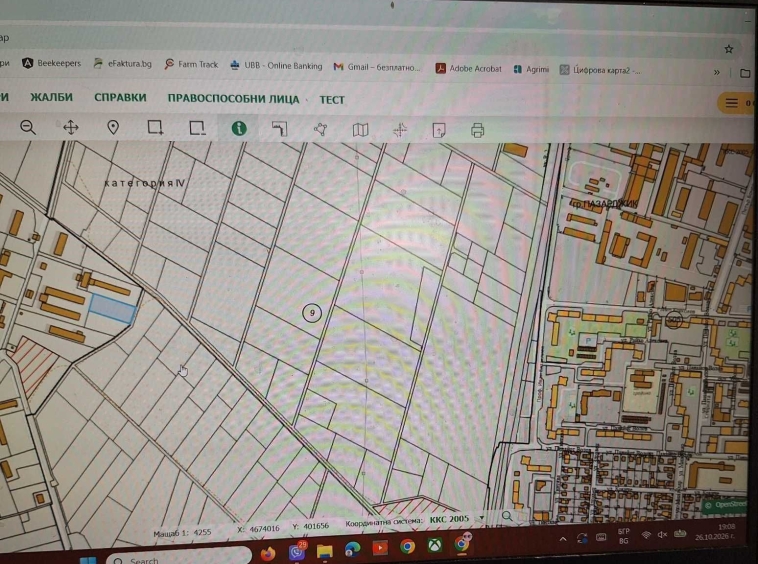The image size is (758, 564).
Task: Select the blue highlighted parcel
Action: [113, 309]
